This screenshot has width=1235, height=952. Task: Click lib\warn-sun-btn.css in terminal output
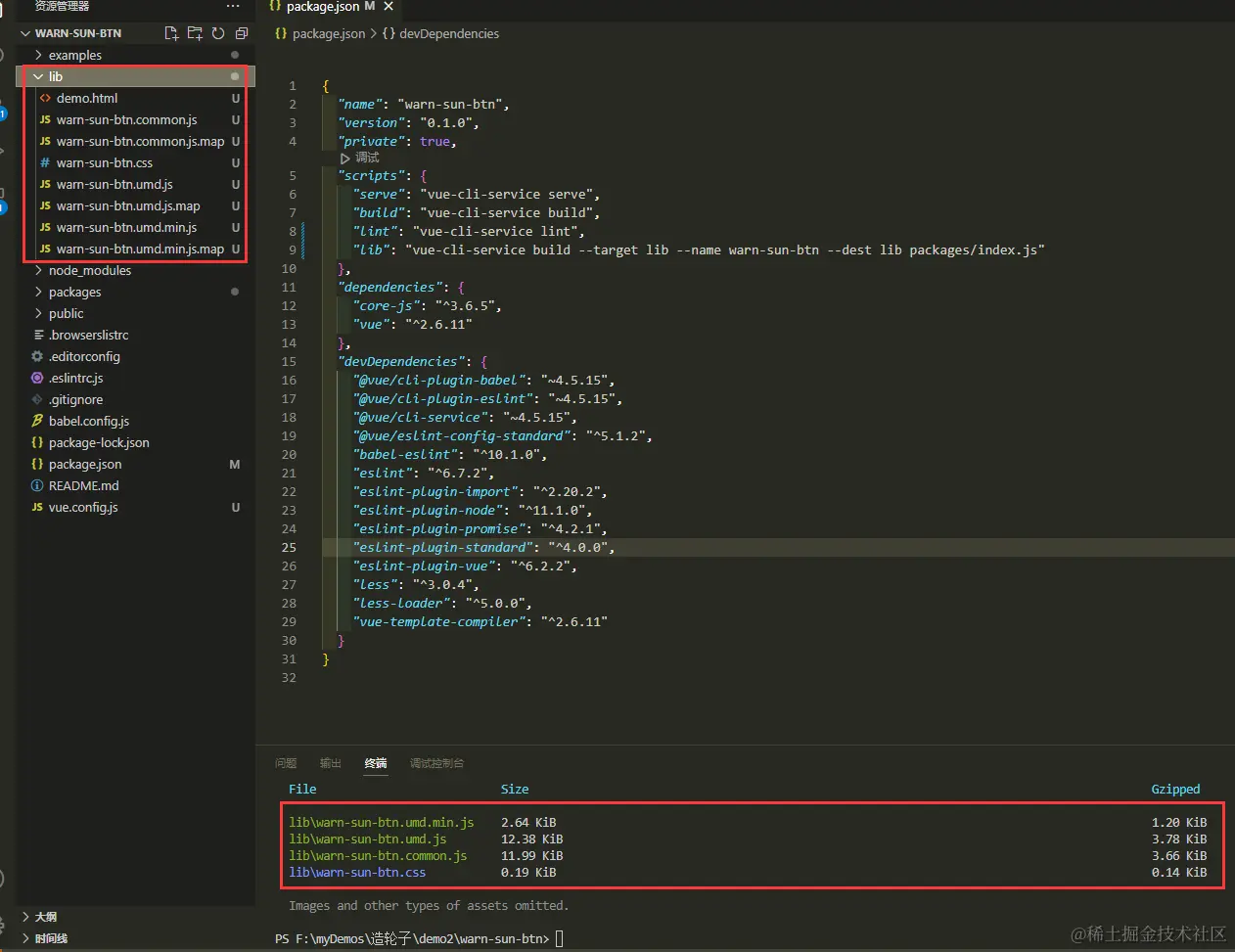pyautogui.click(x=357, y=873)
